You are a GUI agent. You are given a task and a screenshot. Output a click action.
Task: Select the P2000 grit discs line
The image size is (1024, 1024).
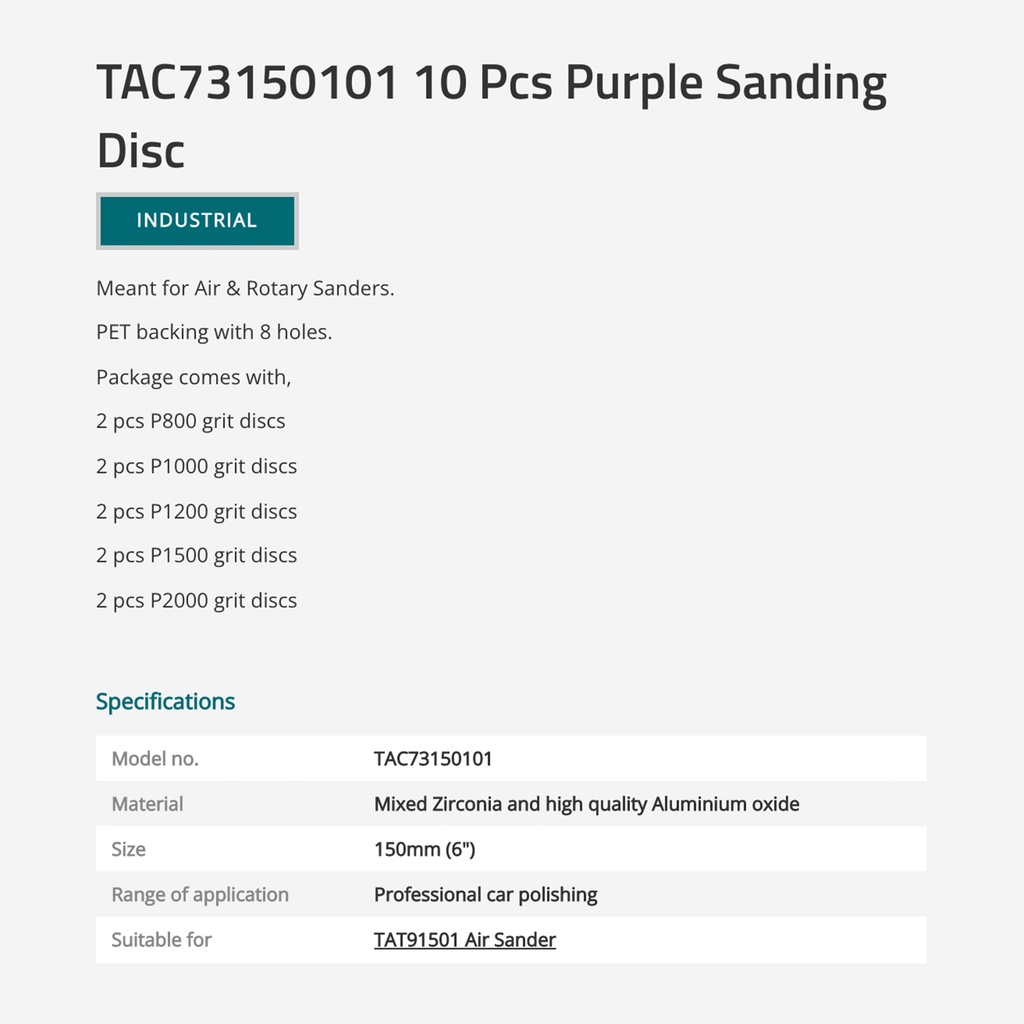coord(196,600)
